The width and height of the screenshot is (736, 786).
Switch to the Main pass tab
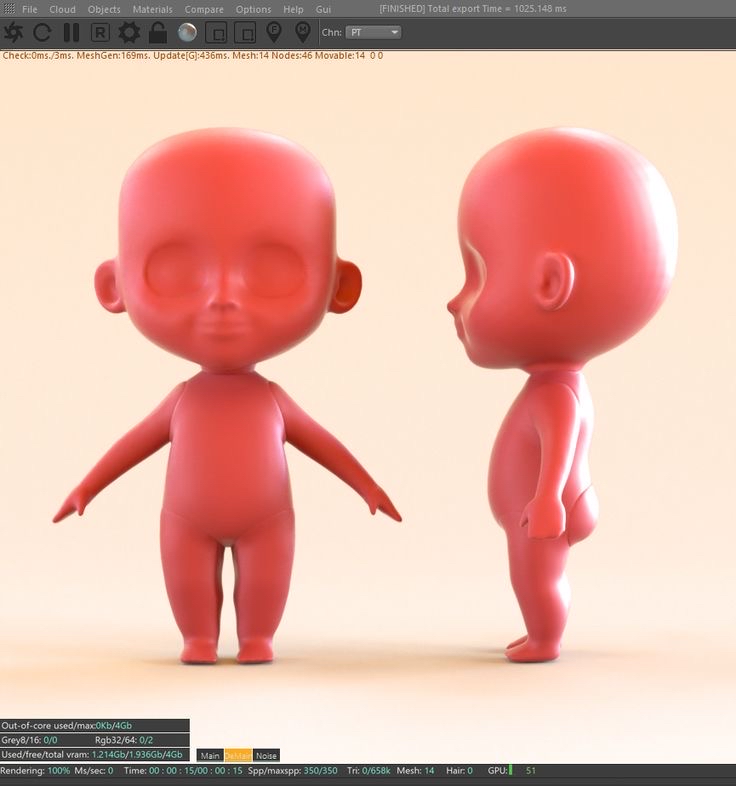210,755
